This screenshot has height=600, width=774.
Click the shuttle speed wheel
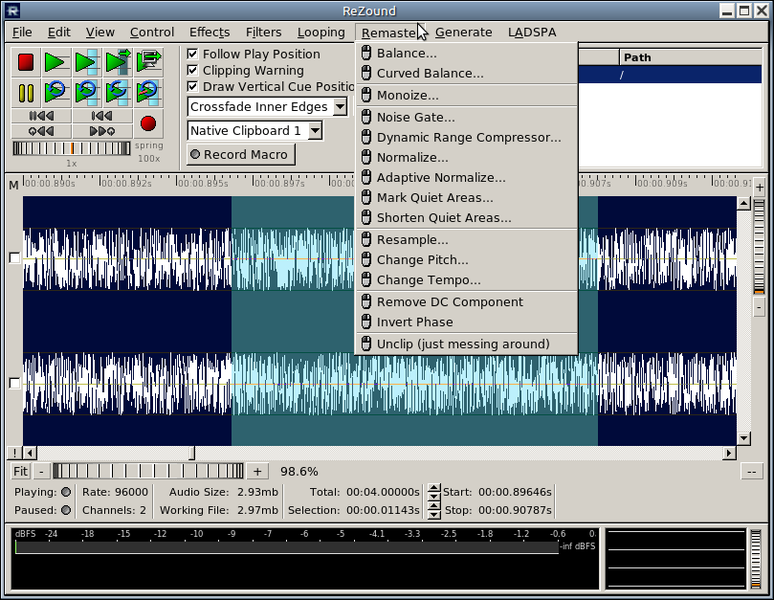pyautogui.click(x=72, y=149)
